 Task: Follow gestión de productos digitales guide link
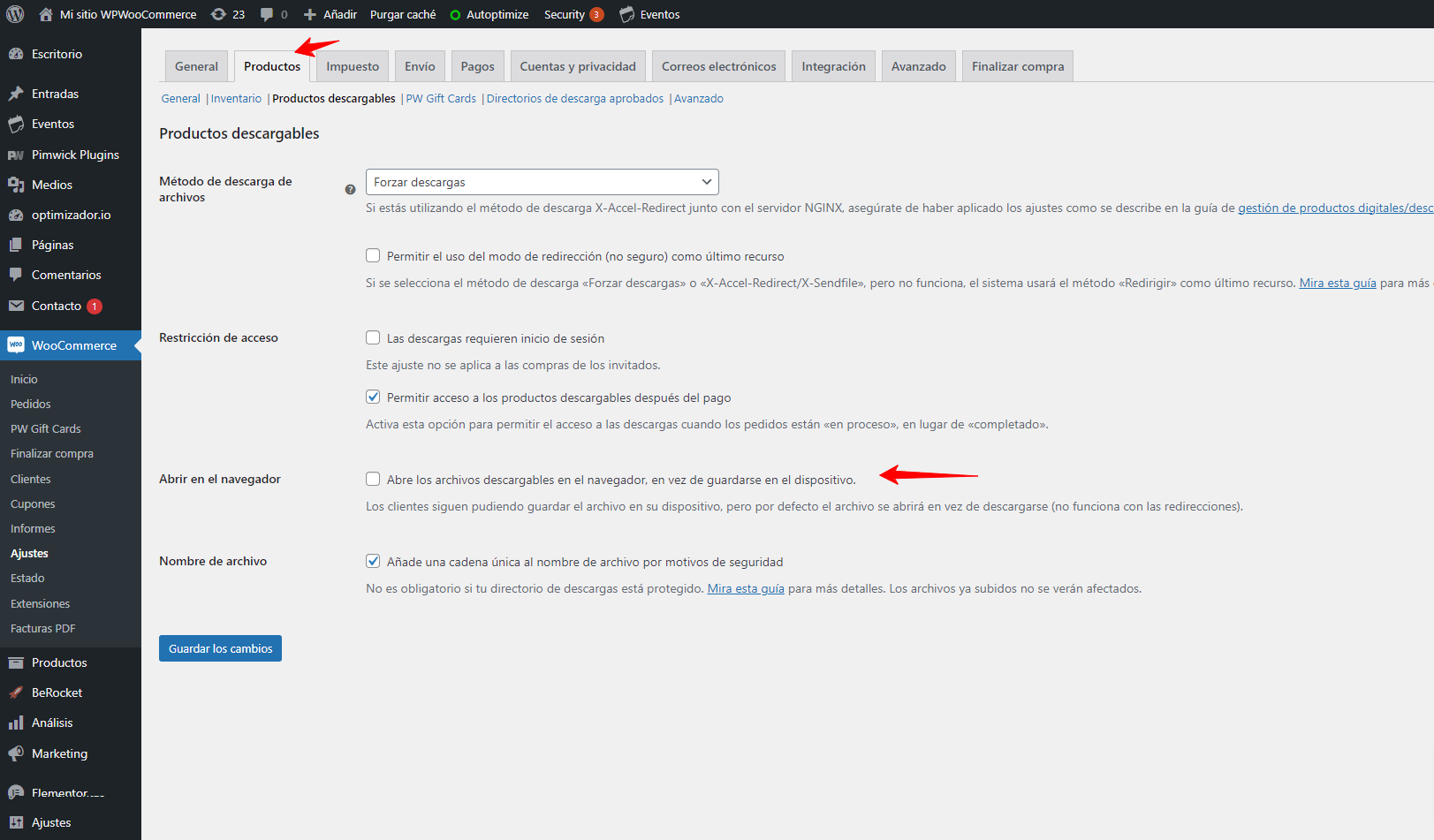coord(1335,208)
